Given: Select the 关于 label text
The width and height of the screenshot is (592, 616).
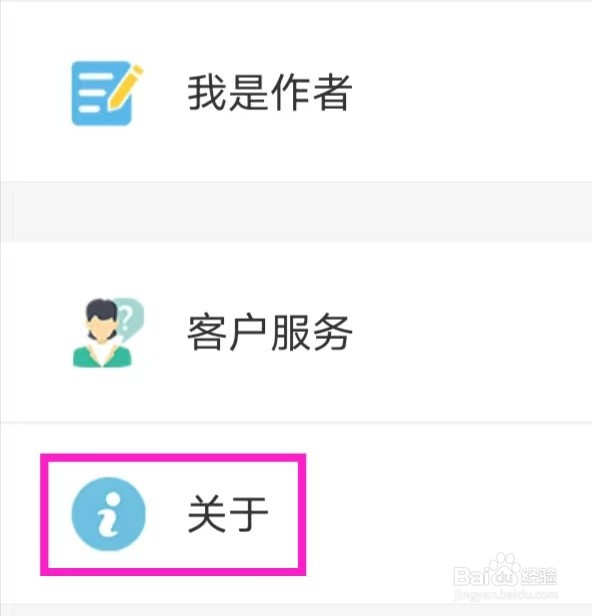Looking at the screenshot, I should point(228,513).
